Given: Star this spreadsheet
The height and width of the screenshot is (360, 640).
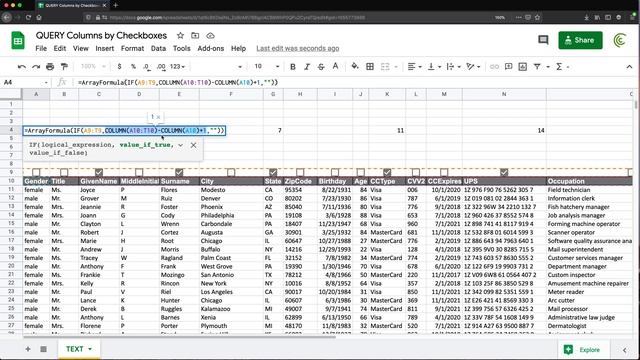Looking at the screenshot, I should pyautogui.click(x=180, y=36).
